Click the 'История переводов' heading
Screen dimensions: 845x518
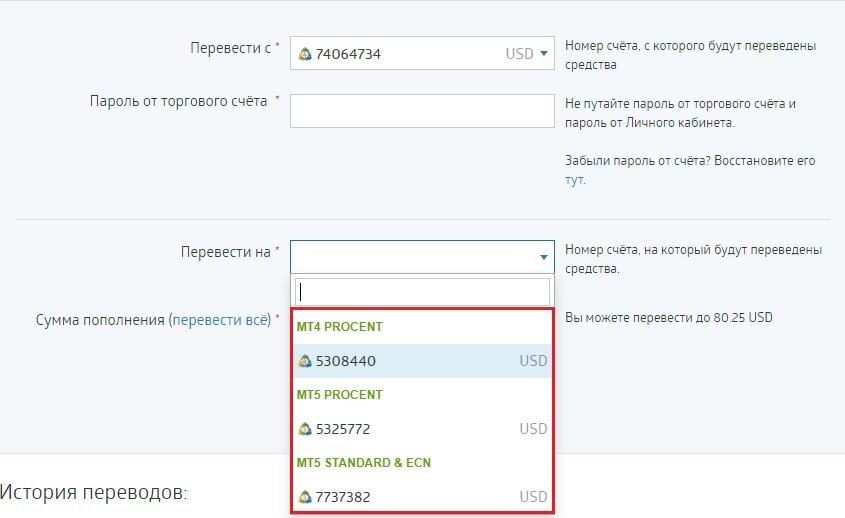(93, 492)
